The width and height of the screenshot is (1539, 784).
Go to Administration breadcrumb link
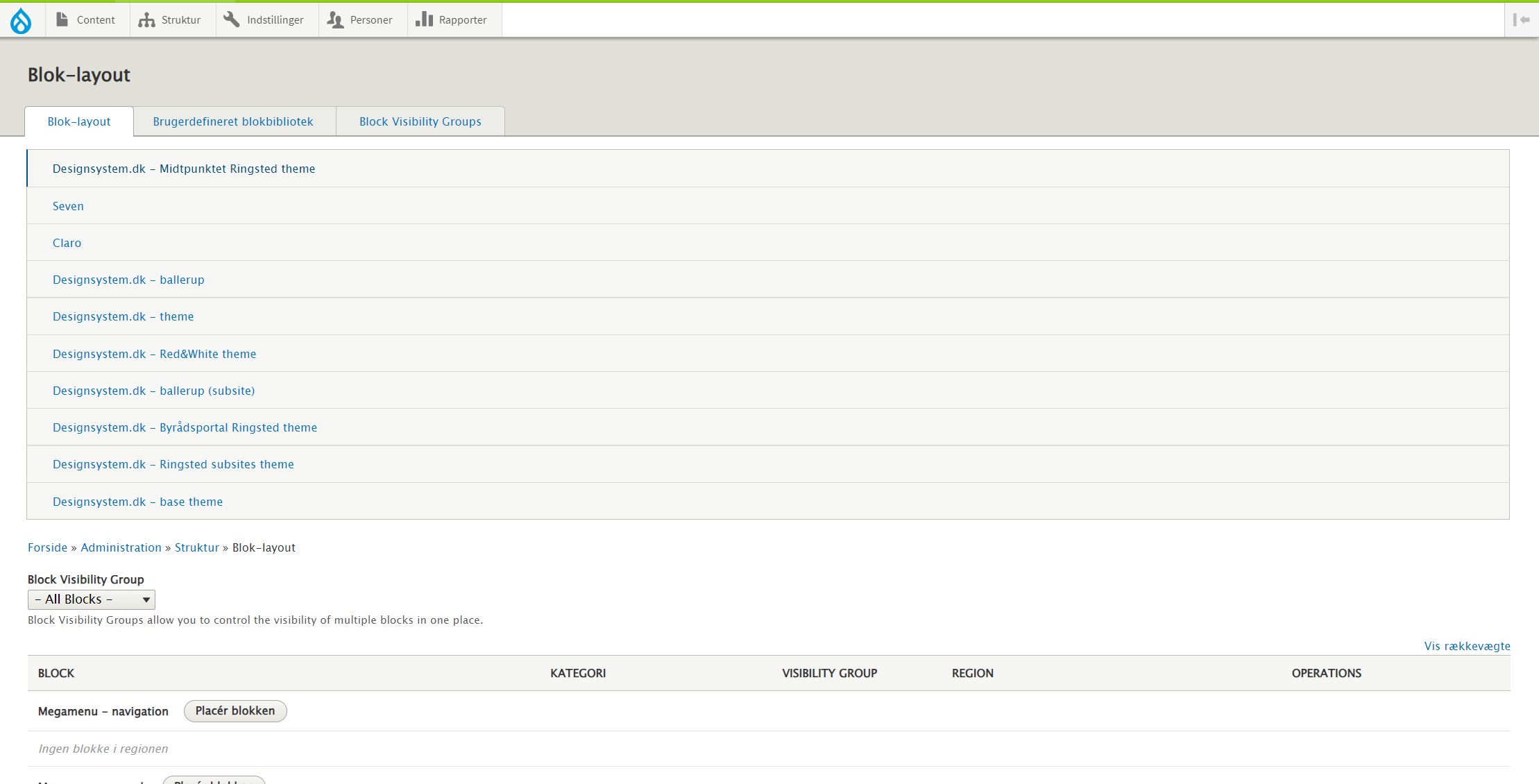pyautogui.click(x=121, y=547)
